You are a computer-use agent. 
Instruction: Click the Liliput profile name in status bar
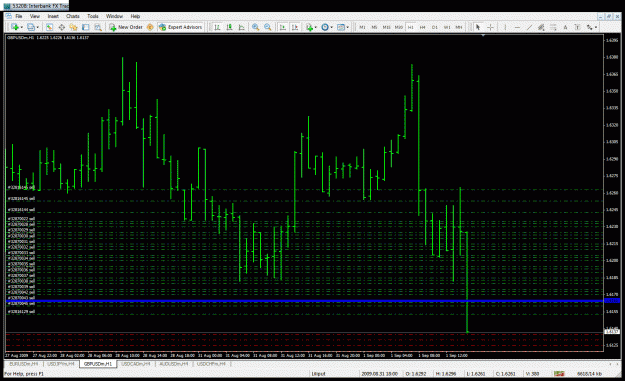tap(318, 374)
